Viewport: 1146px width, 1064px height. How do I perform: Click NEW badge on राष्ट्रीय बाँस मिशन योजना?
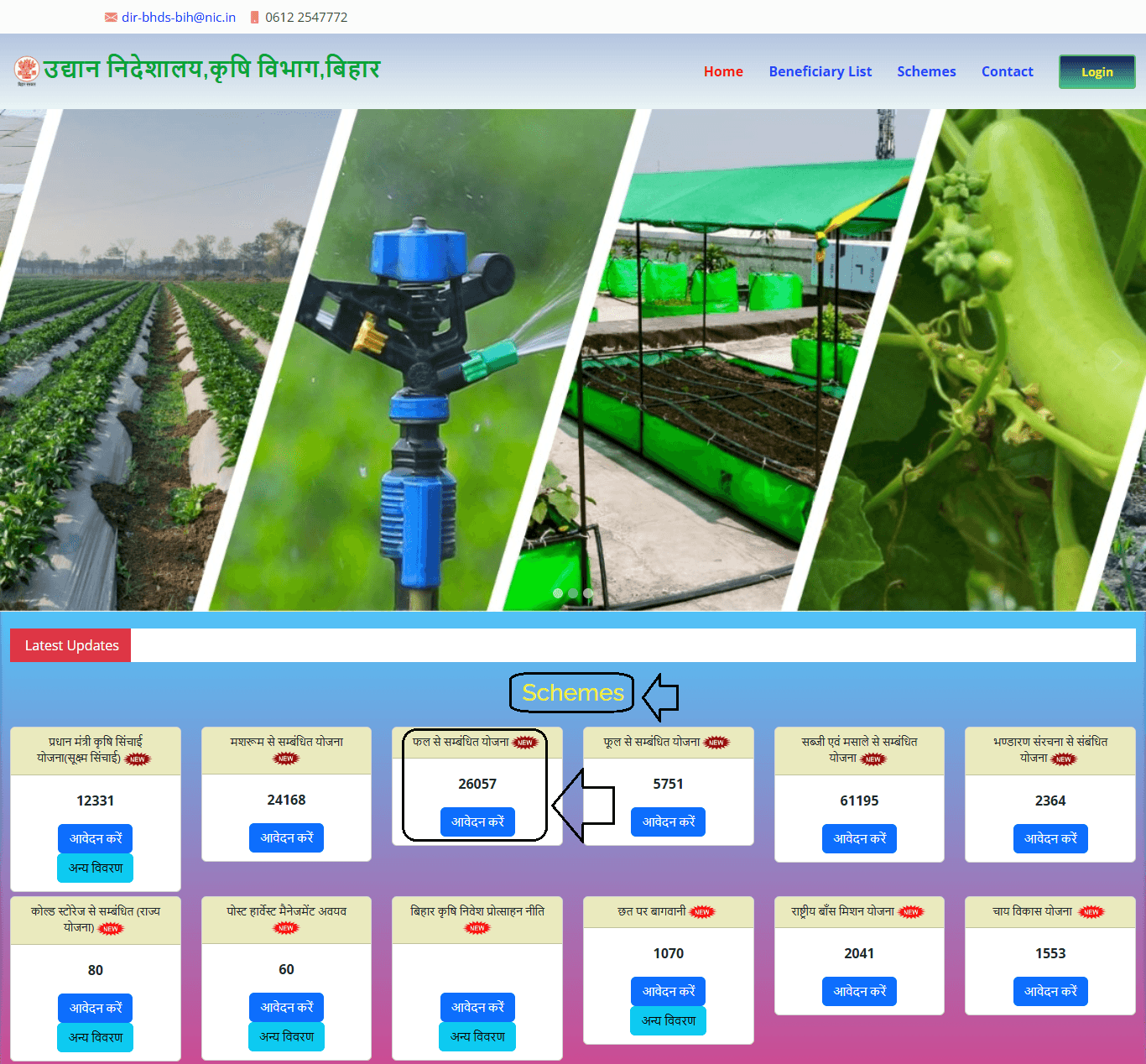(911, 912)
